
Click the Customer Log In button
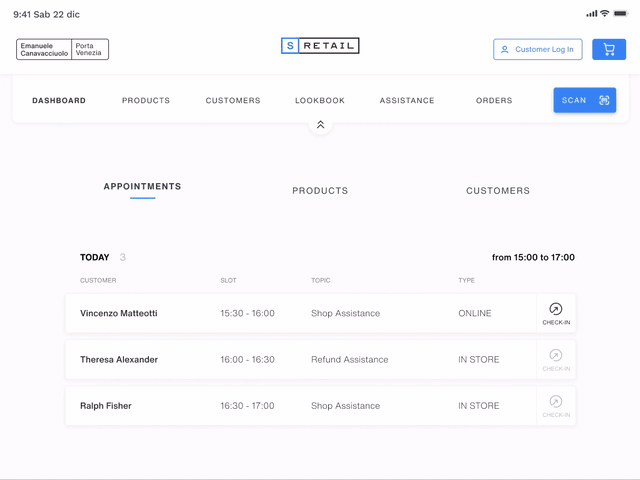537,49
